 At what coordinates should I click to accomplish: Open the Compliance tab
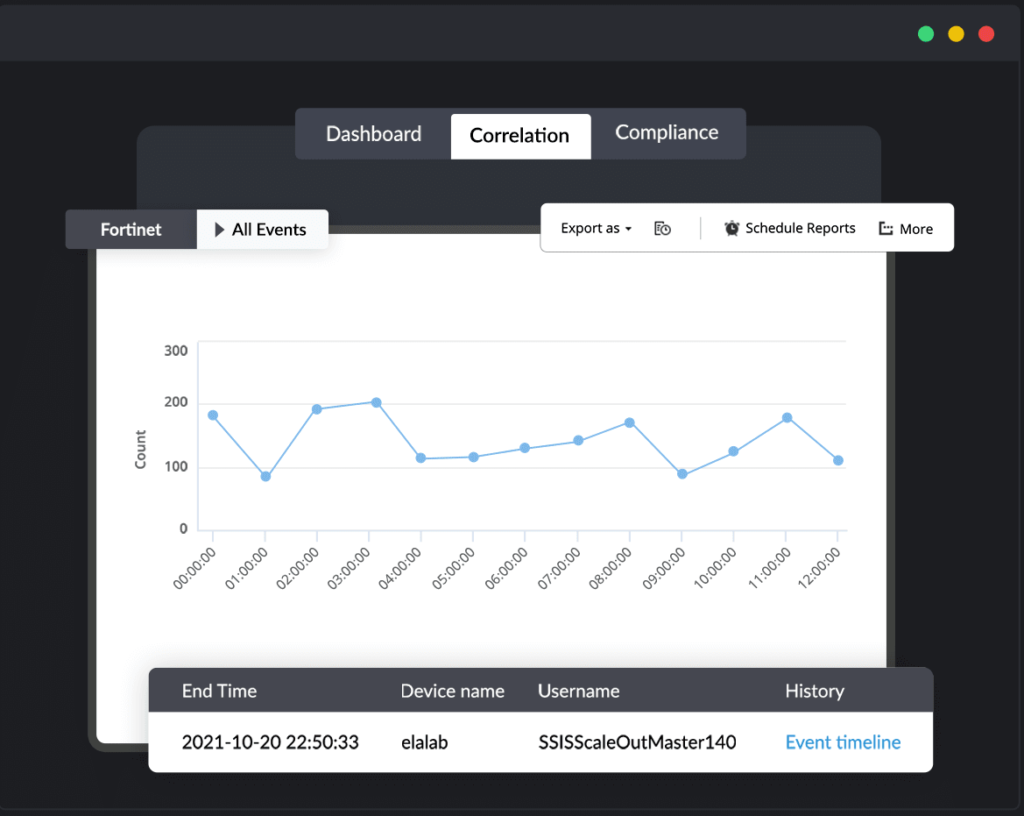click(666, 132)
